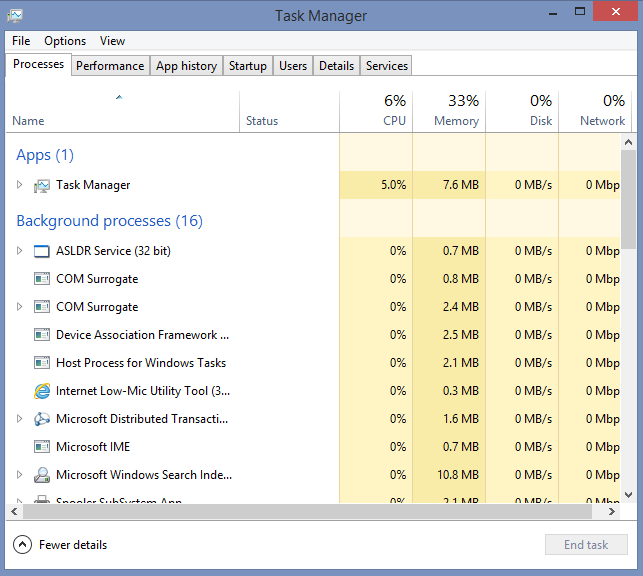Screen dimensions: 643x576
Task: Click the 0.8 MB memory cell
Action: [449, 279]
